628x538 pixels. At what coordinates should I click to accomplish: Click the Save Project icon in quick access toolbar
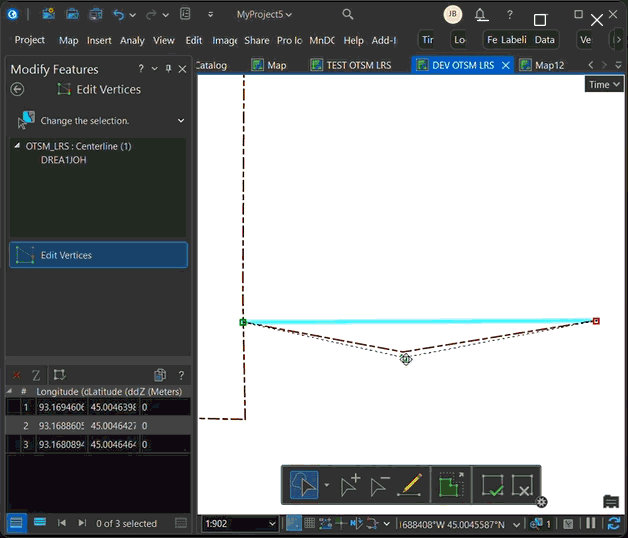pos(95,14)
